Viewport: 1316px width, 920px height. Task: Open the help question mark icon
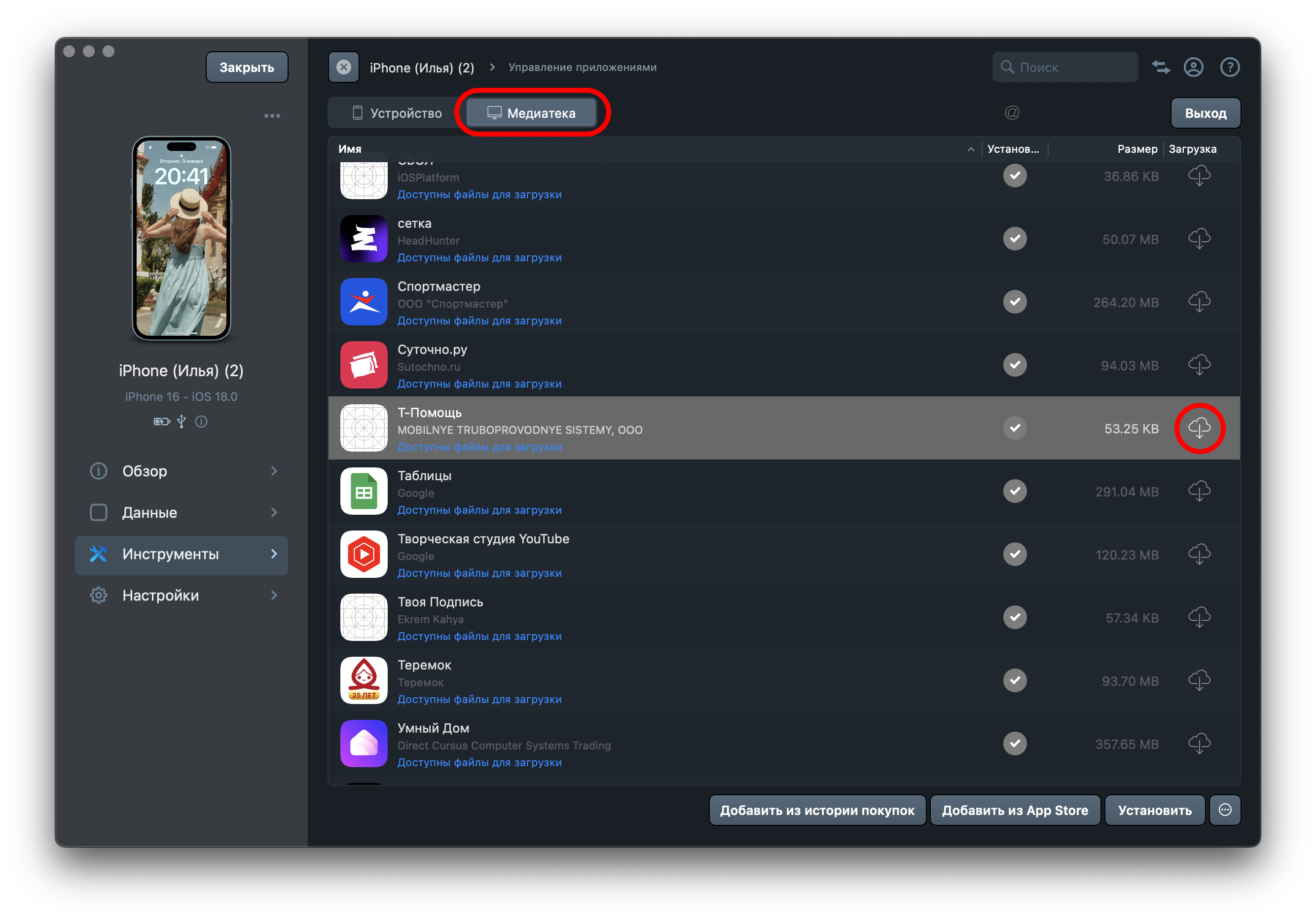point(1230,67)
